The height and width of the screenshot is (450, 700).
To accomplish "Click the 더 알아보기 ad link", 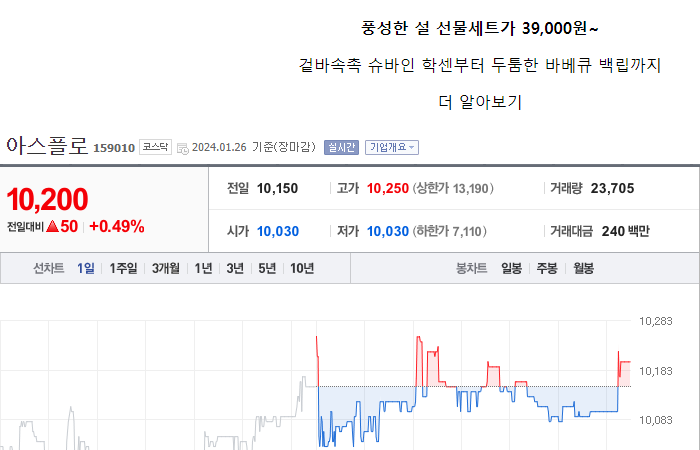I will [x=480, y=102].
